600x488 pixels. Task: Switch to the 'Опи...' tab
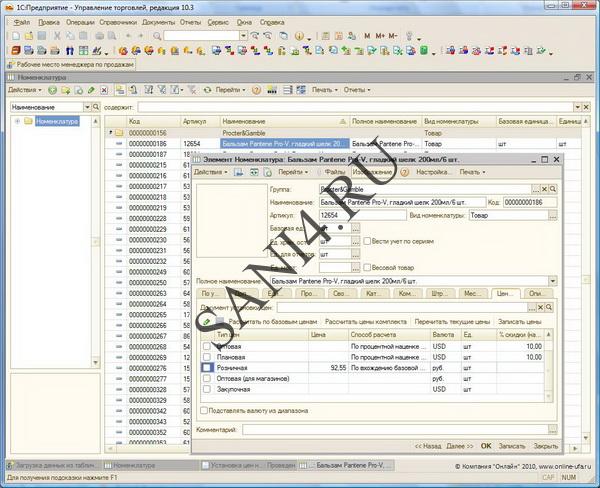[537, 294]
